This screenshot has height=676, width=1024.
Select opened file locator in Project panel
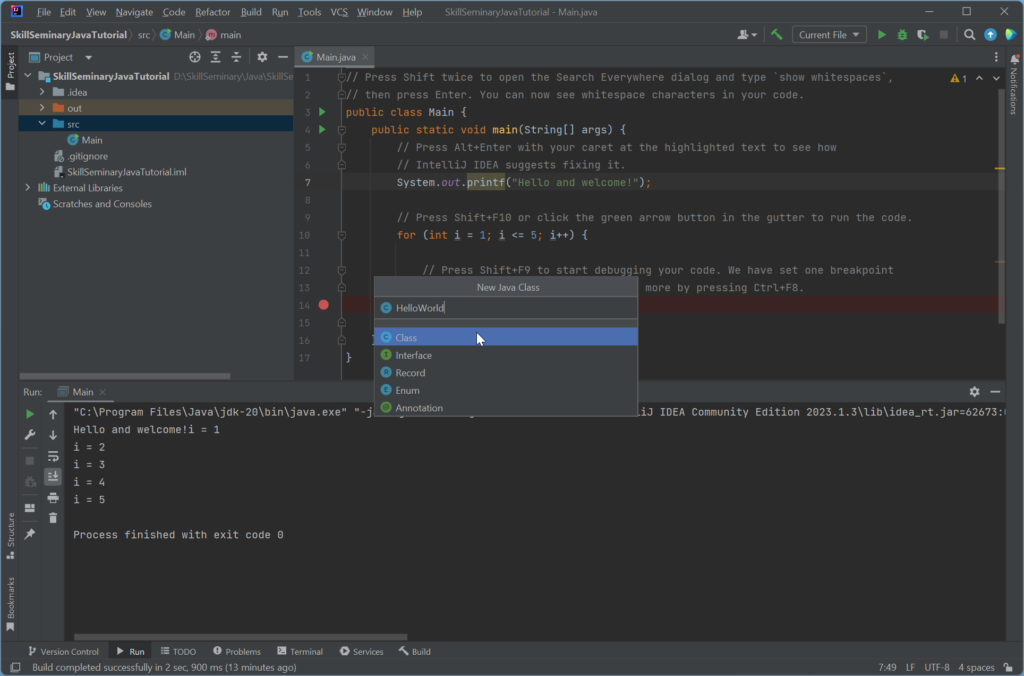pyautogui.click(x=195, y=57)
